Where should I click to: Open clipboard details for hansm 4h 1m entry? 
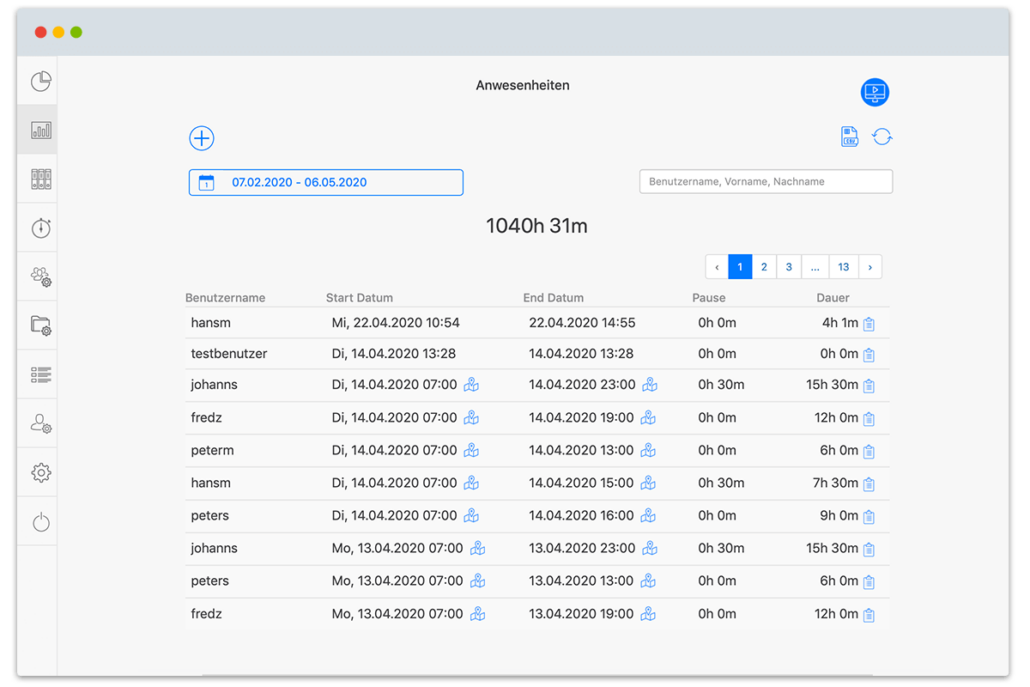point(869,324)
